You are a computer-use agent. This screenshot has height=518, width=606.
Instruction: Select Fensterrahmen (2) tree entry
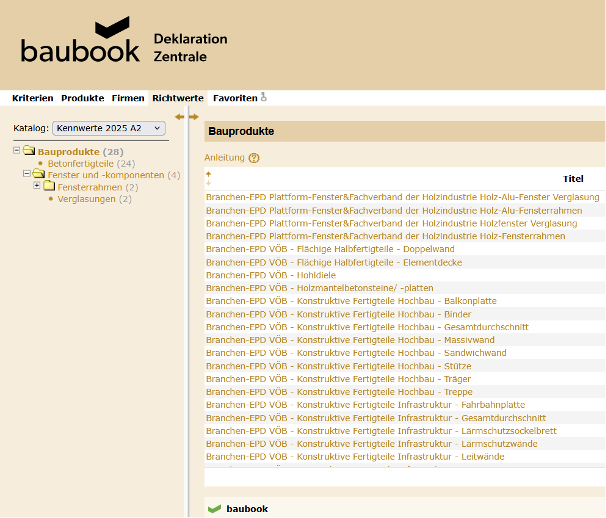98,187
